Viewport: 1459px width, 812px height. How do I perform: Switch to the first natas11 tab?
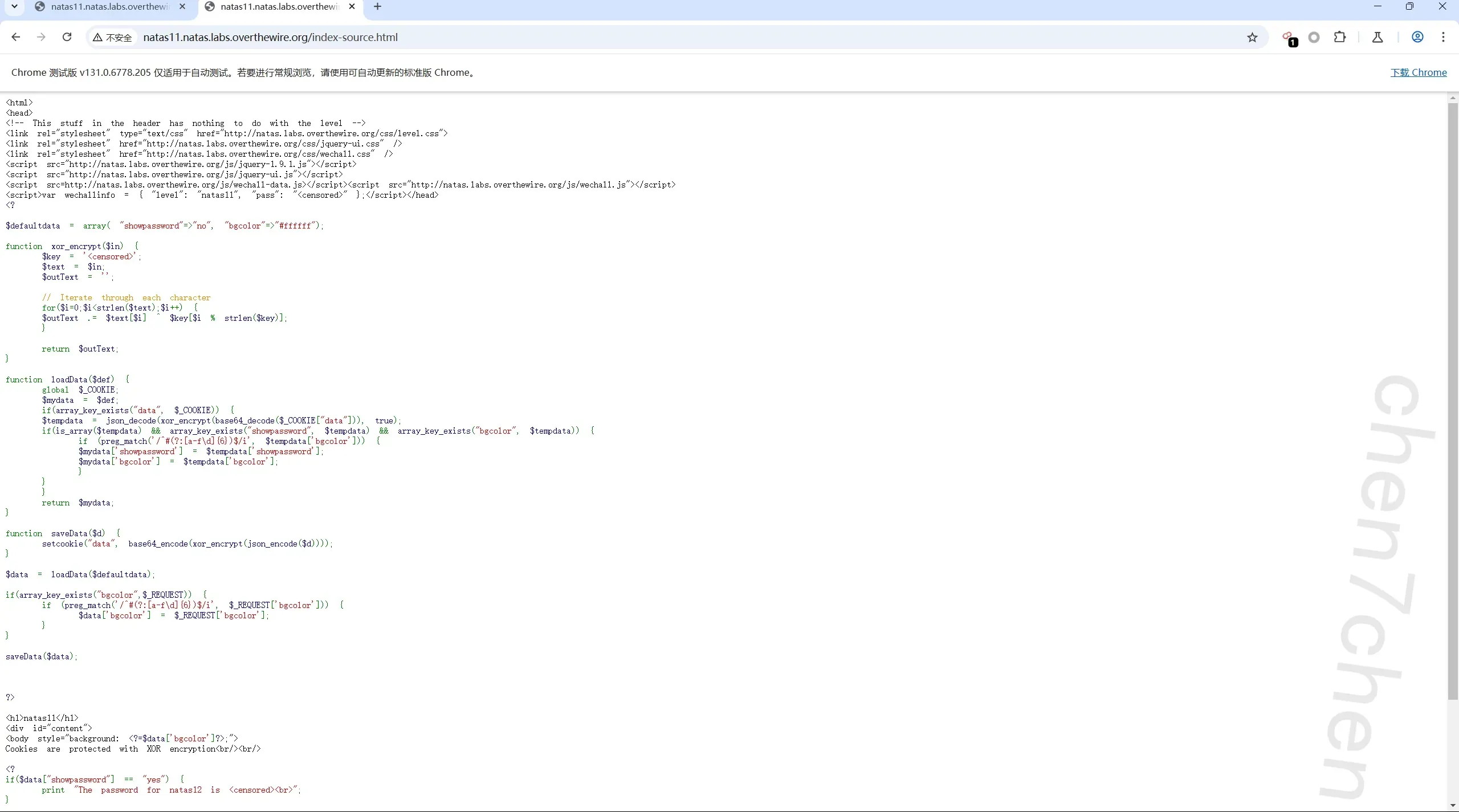coord(108,7)
